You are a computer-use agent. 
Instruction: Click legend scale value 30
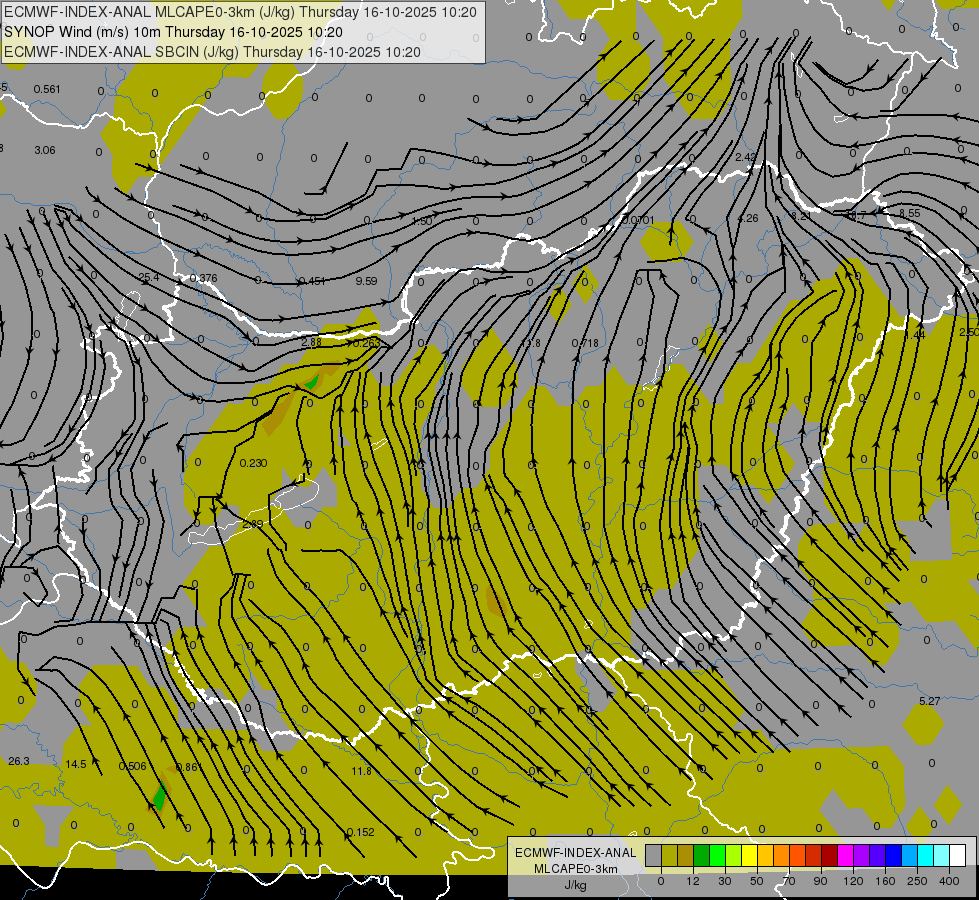pos(725,881)
